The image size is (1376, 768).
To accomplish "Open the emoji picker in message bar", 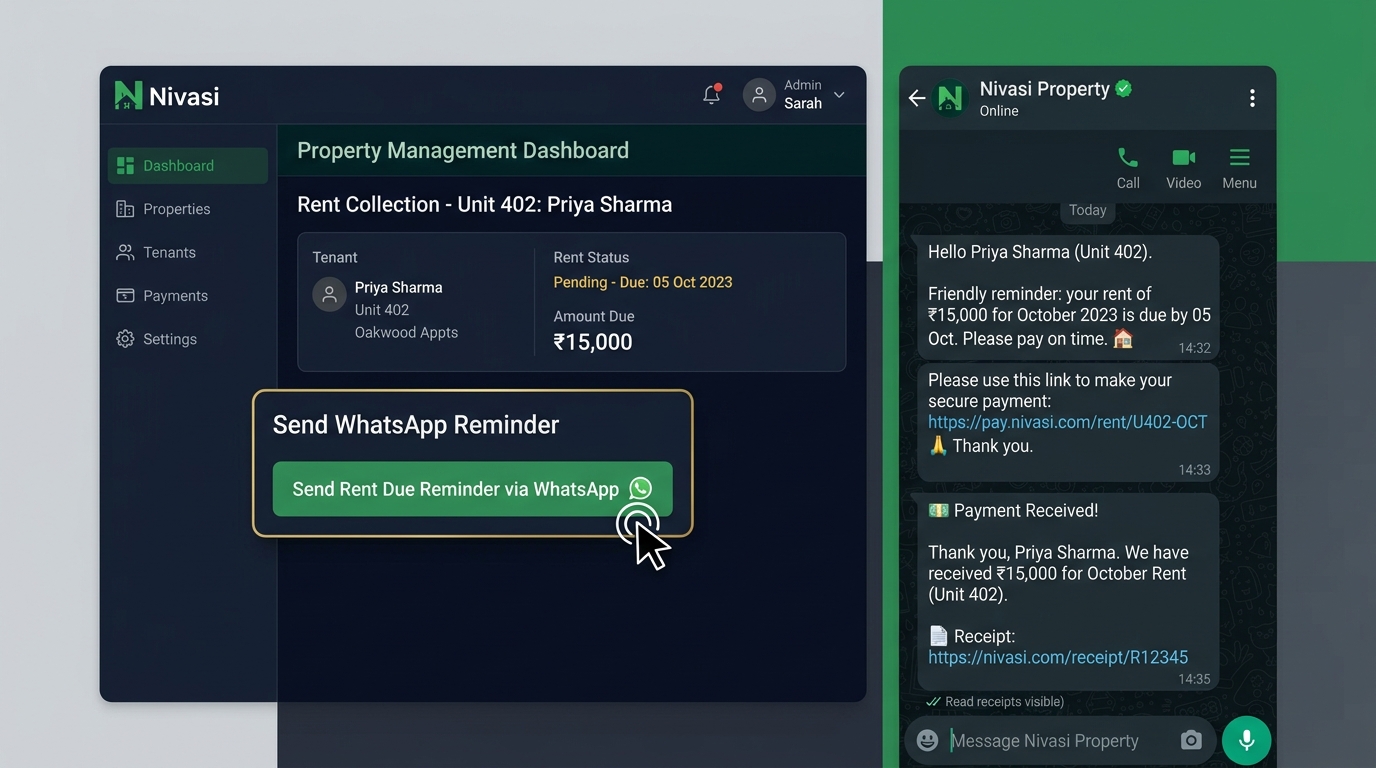I will tap(928, 740).
